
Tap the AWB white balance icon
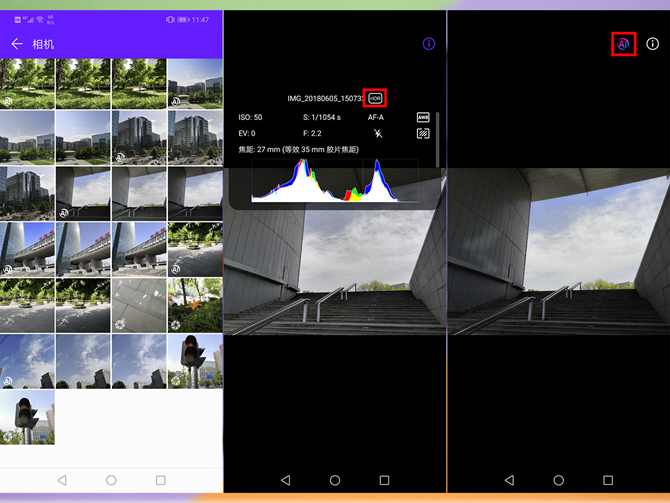[x=423, y=117]
